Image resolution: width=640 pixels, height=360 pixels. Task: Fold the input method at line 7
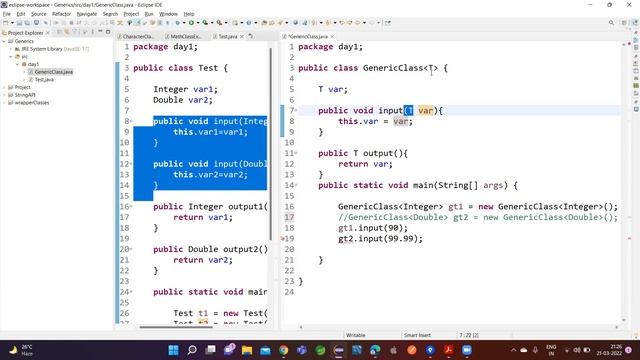[296, 111]
